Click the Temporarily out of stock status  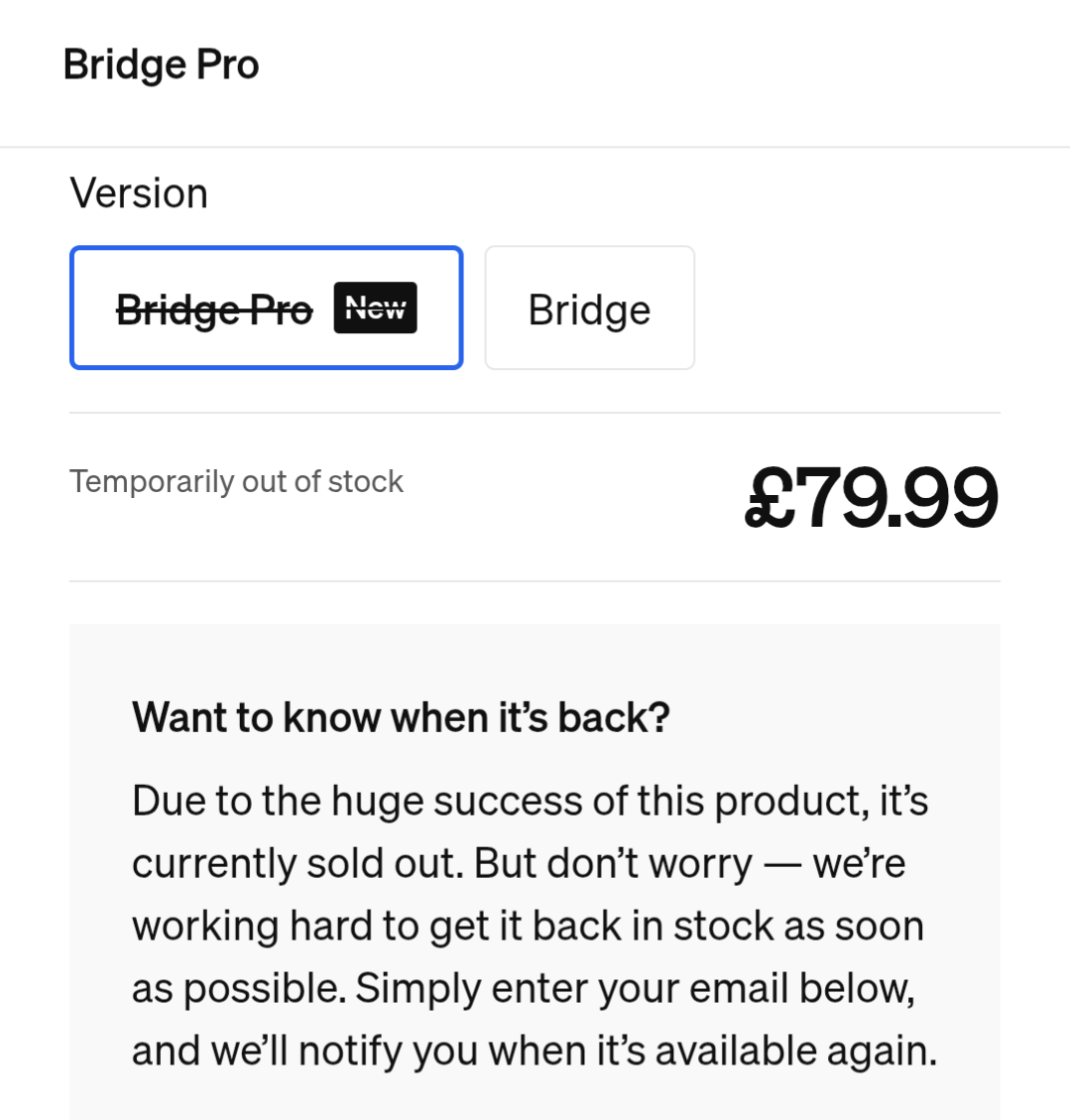coord(236,482)
